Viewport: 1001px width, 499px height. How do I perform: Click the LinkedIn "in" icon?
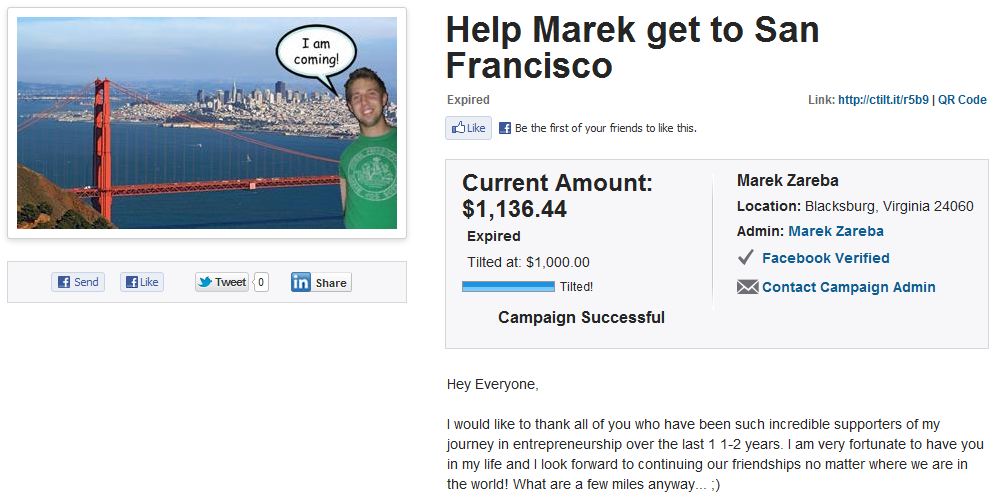(x=301, y=283)
